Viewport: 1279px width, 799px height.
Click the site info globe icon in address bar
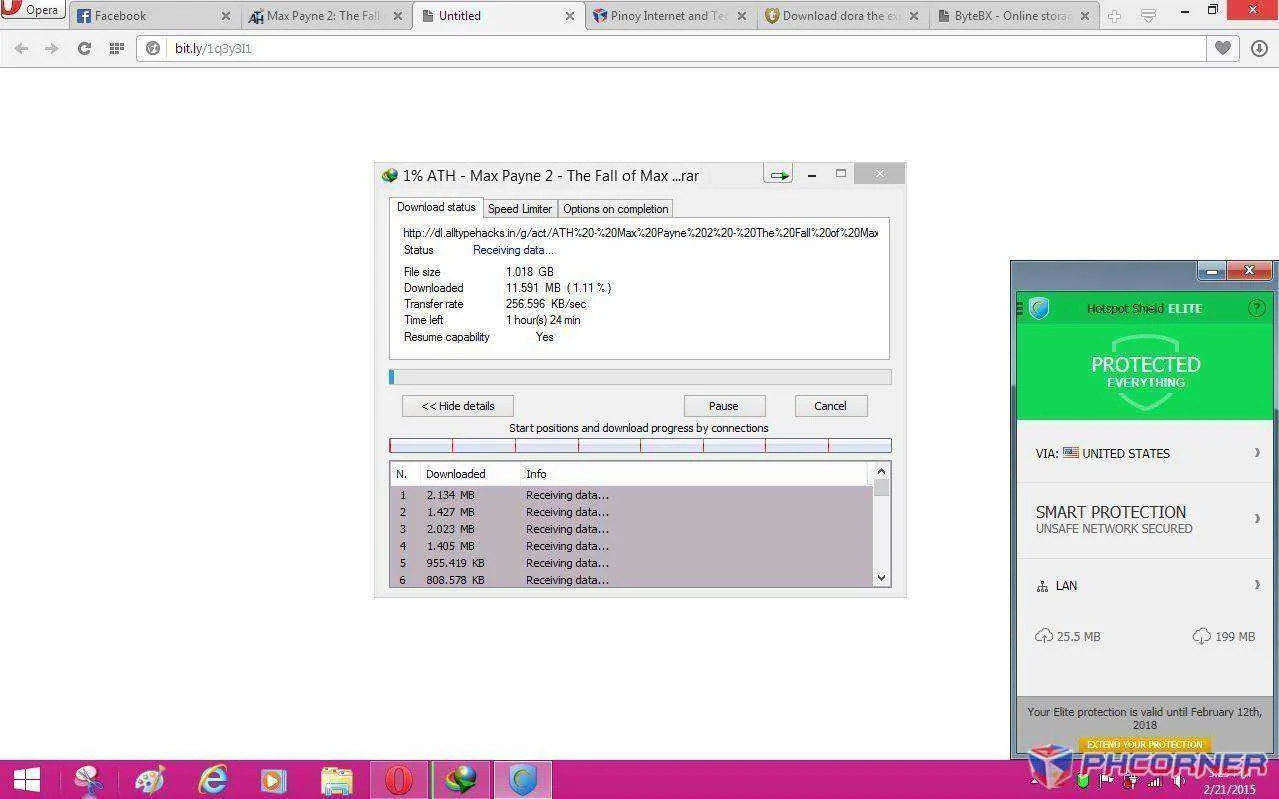tap(154, 48)
